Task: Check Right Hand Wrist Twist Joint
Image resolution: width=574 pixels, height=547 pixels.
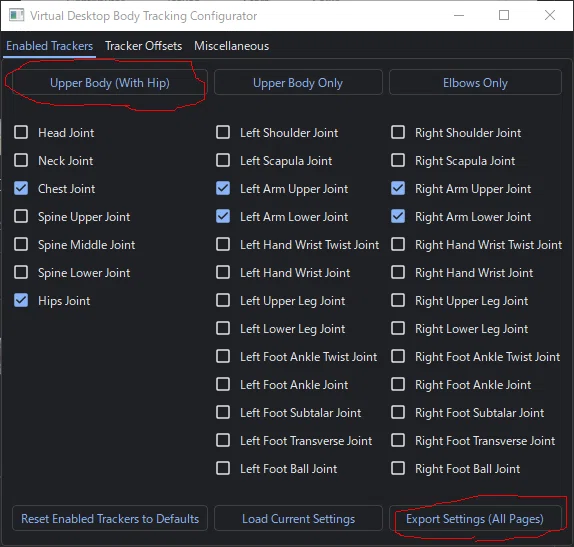Action: pos(398,244)
